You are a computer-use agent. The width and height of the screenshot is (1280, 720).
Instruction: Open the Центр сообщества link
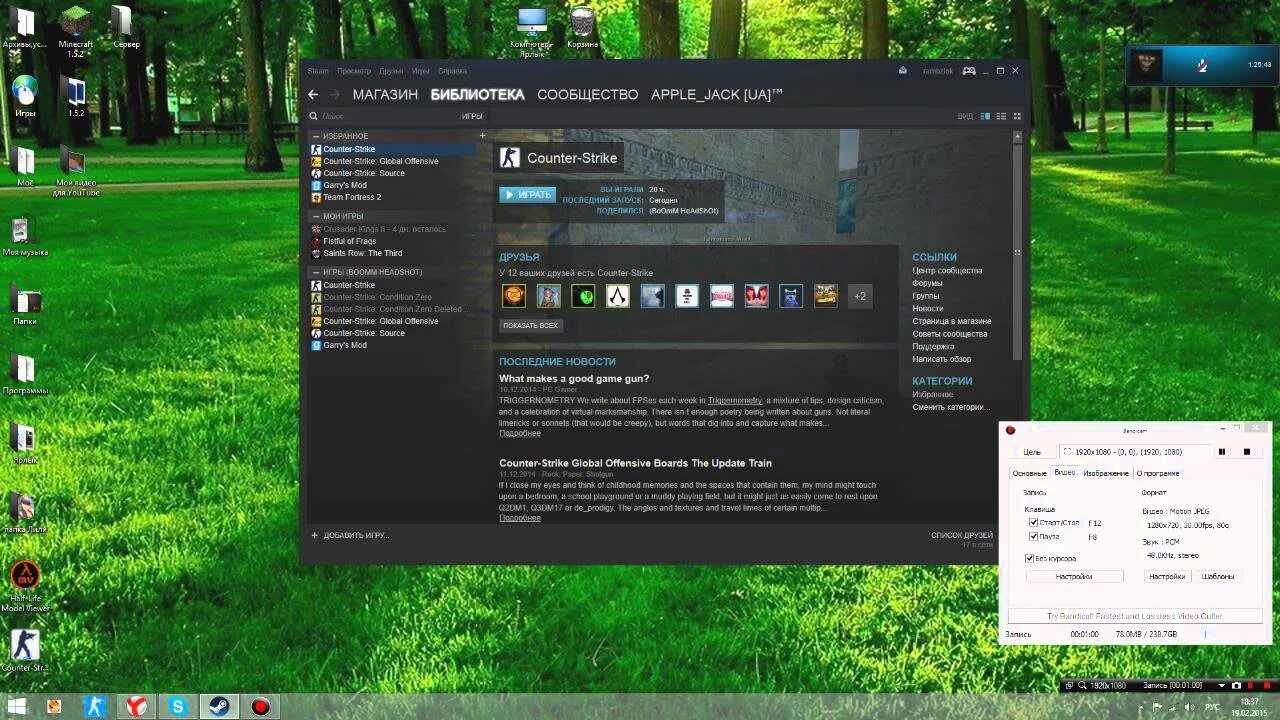pyautogui.click(x=947, y=271)
